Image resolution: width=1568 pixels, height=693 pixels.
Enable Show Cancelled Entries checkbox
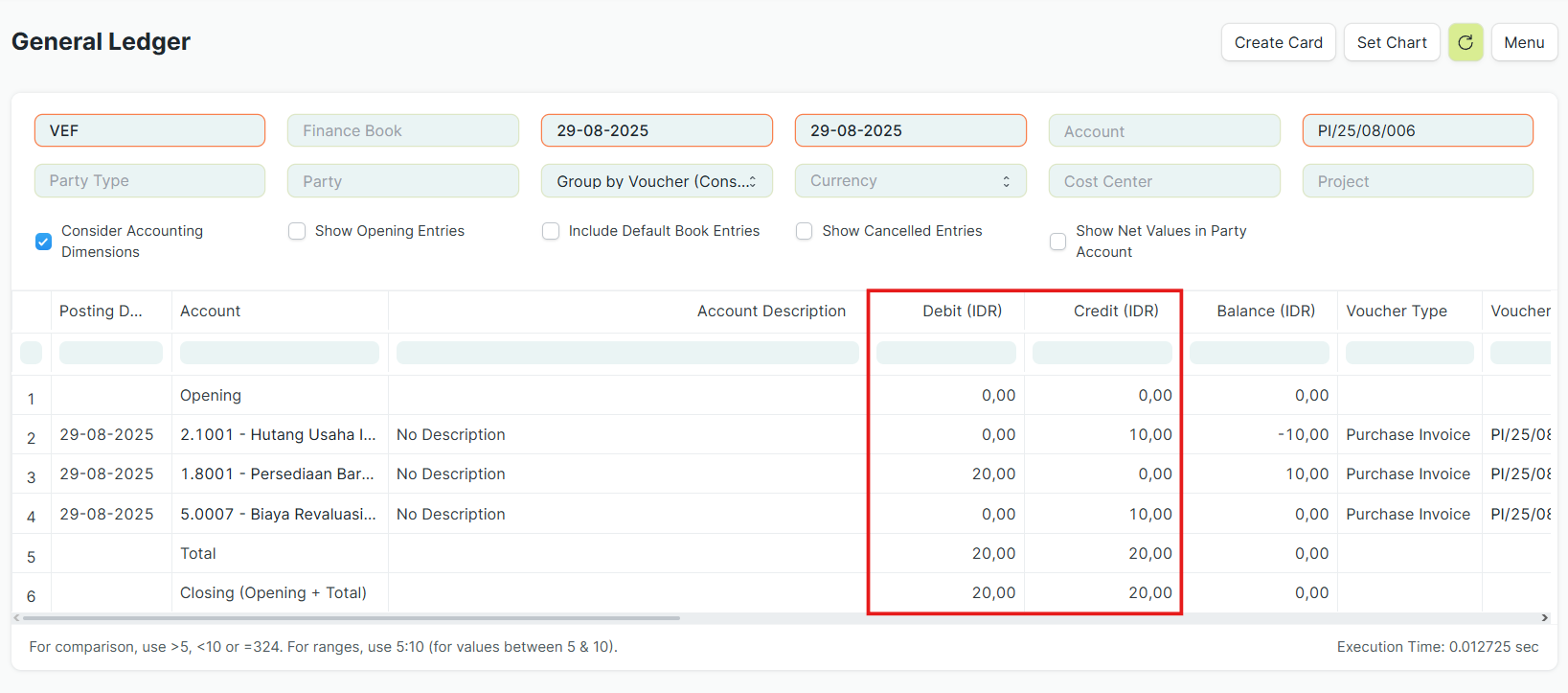(x=805, y=231)
